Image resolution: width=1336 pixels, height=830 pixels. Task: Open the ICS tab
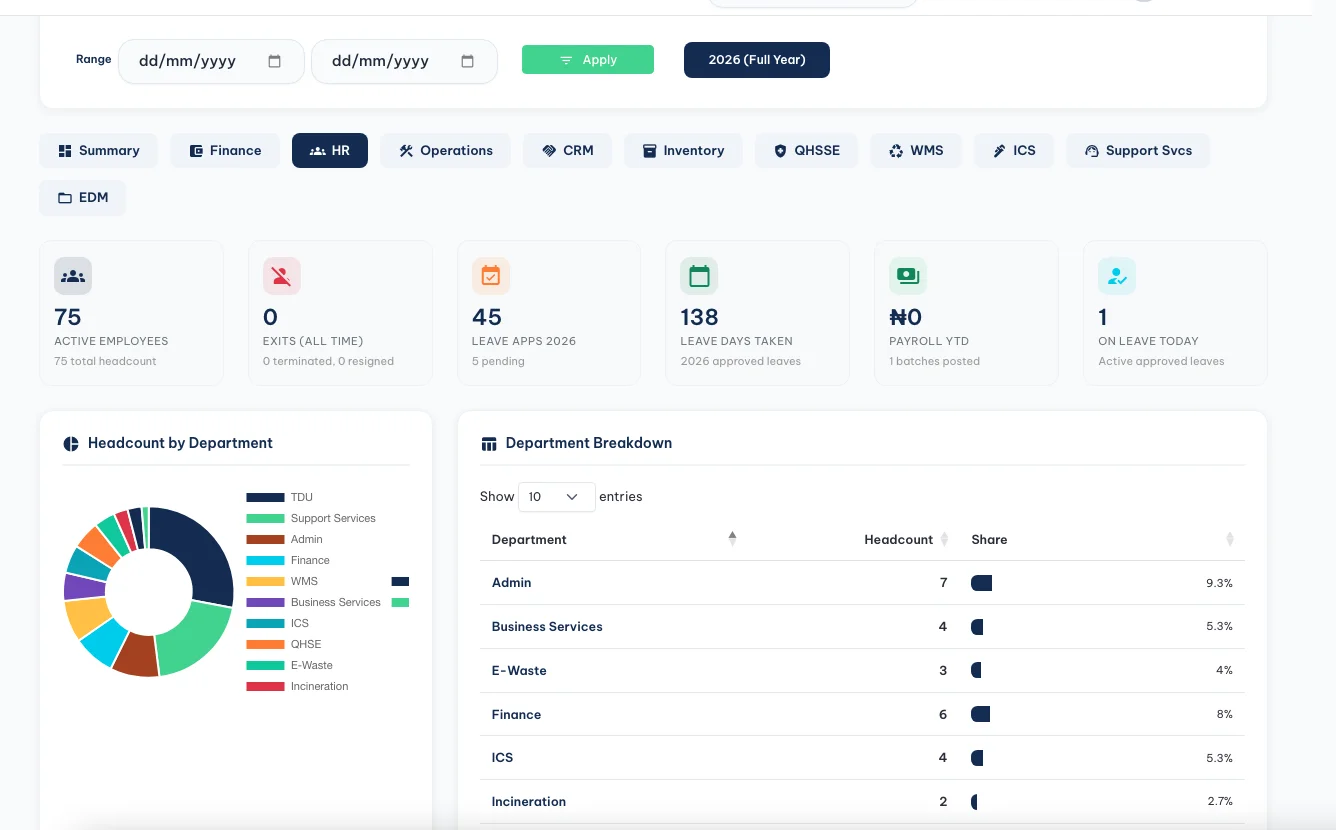tap(1014, 151)
